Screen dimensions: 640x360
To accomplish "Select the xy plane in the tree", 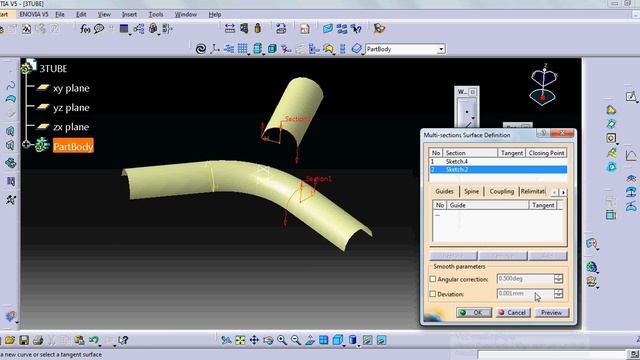I will tap(71, 88).
